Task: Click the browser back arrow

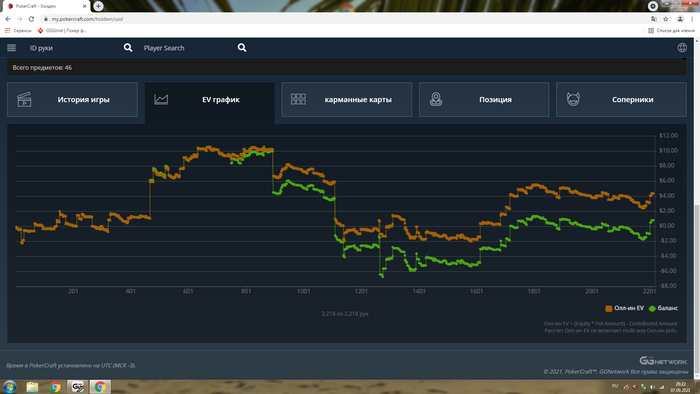Action: point(8,19)
